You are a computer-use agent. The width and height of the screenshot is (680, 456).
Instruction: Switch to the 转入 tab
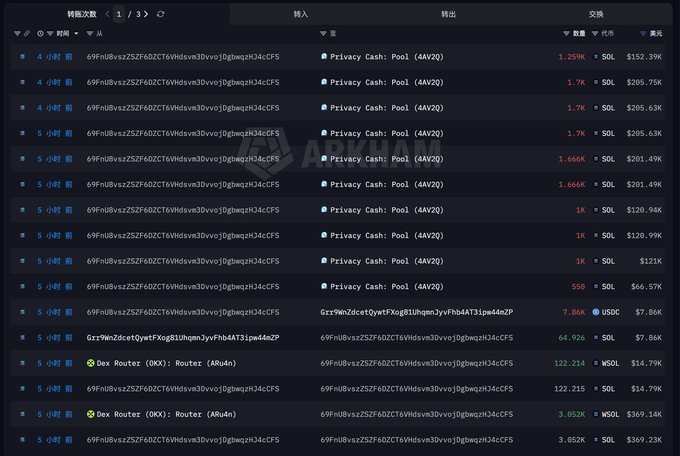301,14
